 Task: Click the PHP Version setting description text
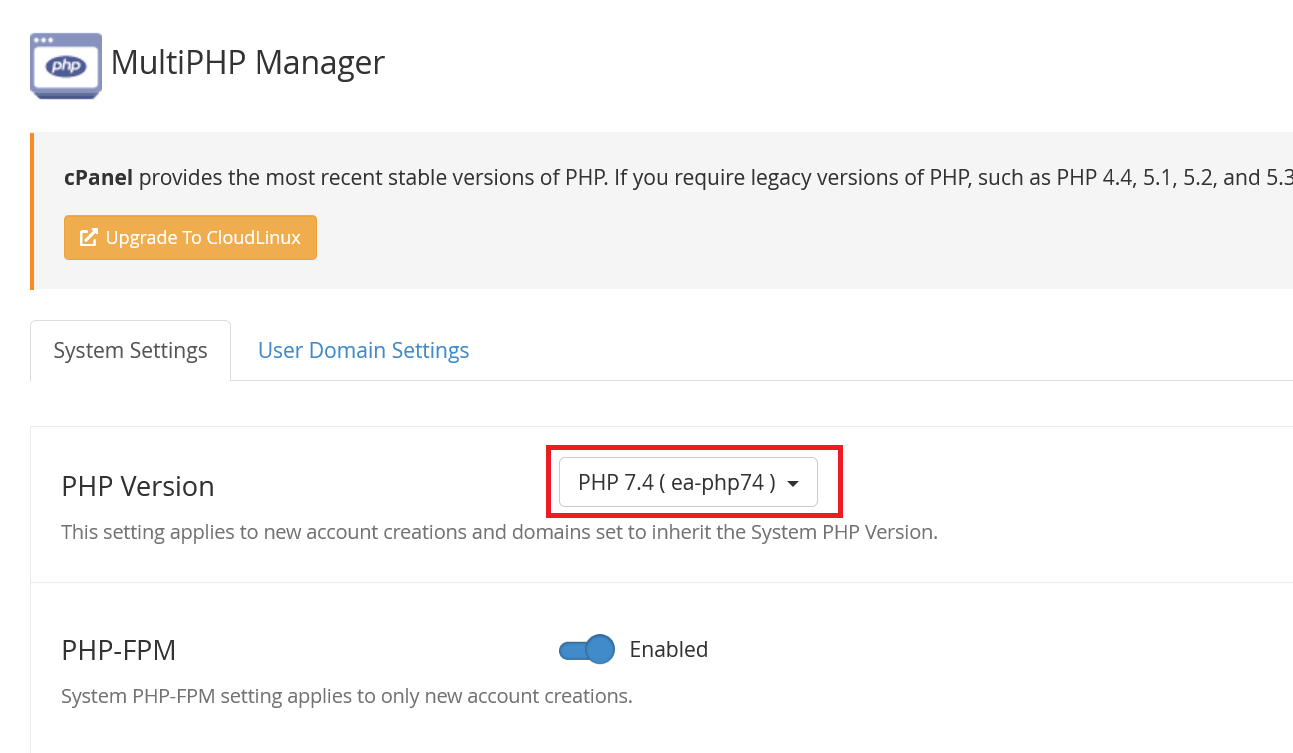point(500,532)
